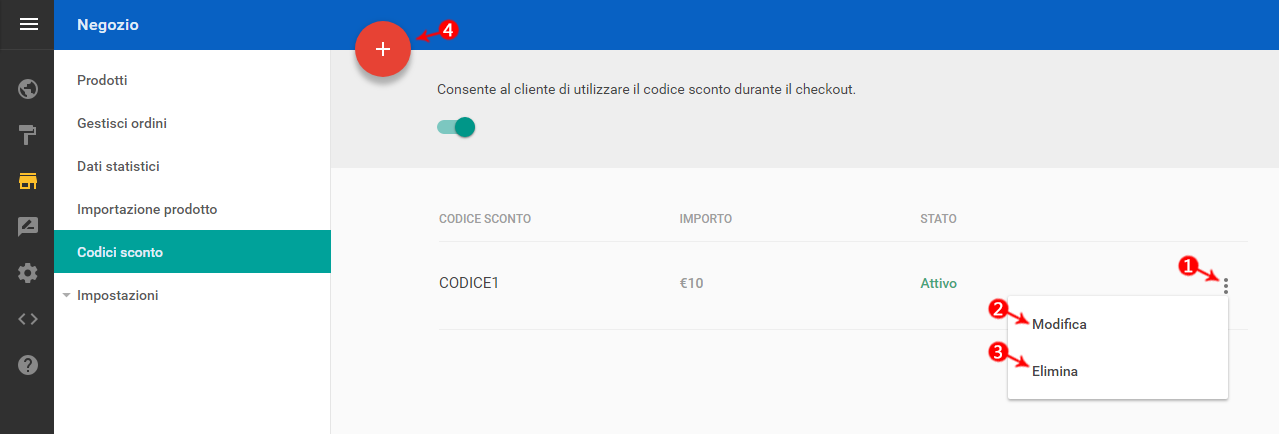Open the settings gear icon
Viewport: 1279px width, 434px height.
pyautogui.click(x=28, y=273)
